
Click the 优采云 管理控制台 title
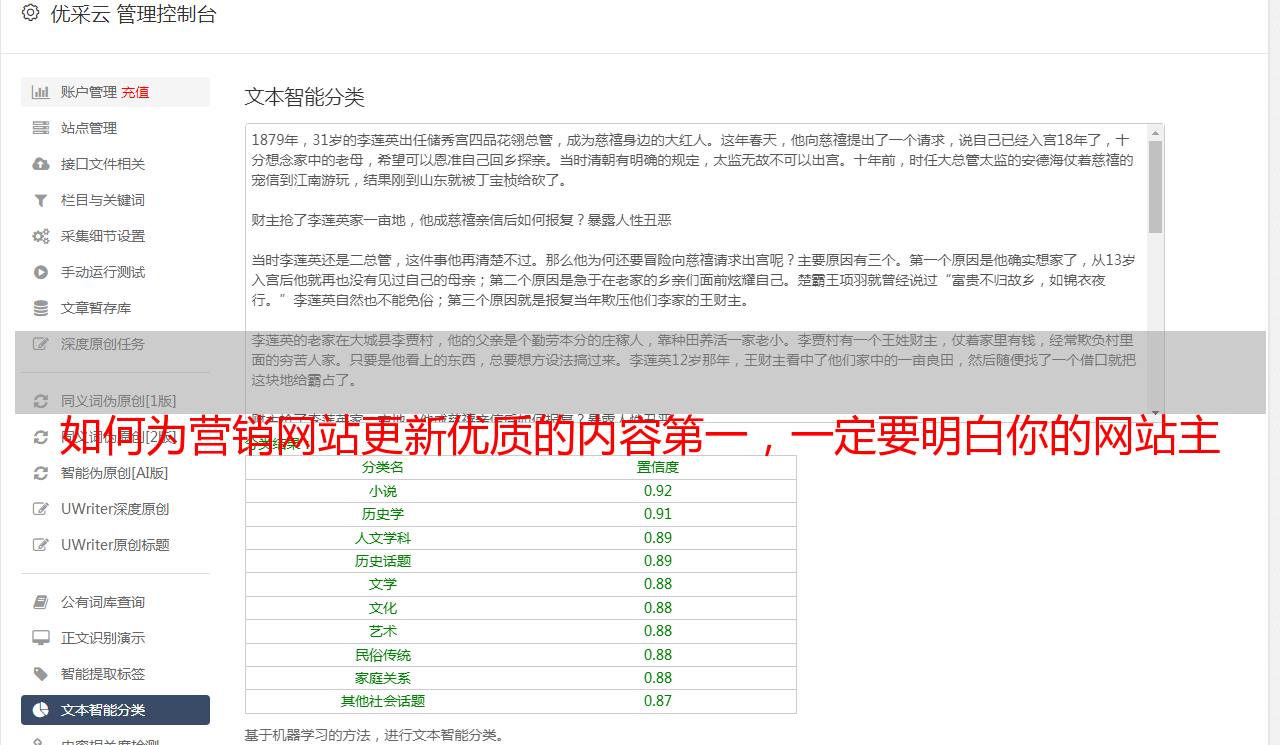133,14
